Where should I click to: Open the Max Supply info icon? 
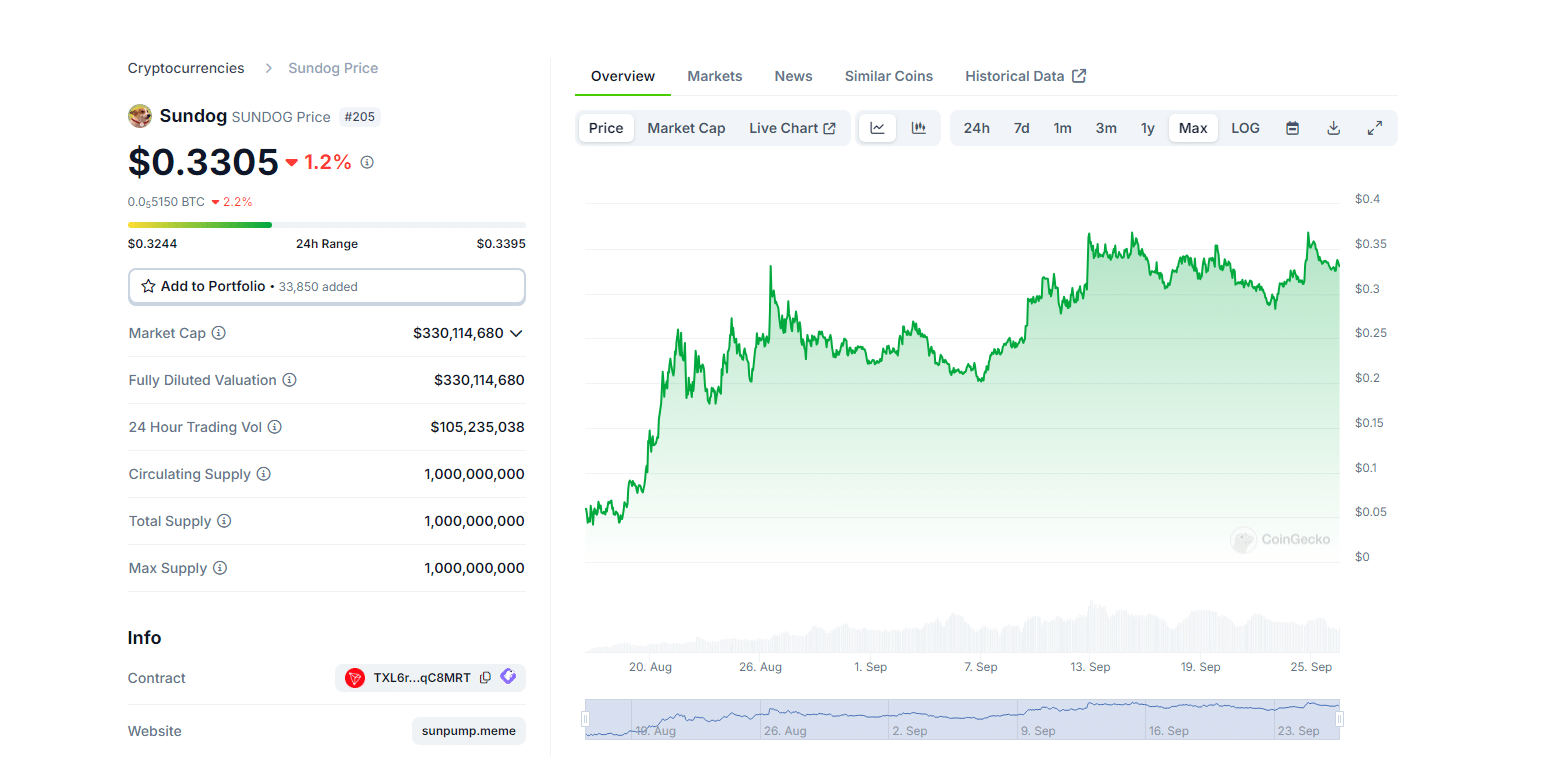pos(219,568)
